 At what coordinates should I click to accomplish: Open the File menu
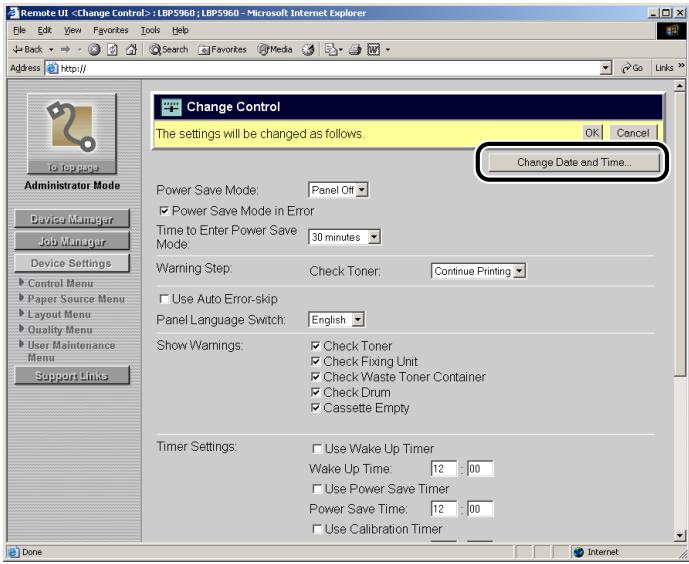click(19, 30)
